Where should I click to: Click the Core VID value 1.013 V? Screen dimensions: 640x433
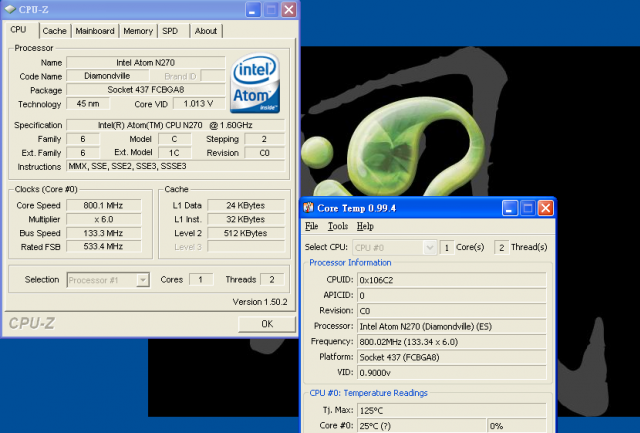(x=199, y=104)
